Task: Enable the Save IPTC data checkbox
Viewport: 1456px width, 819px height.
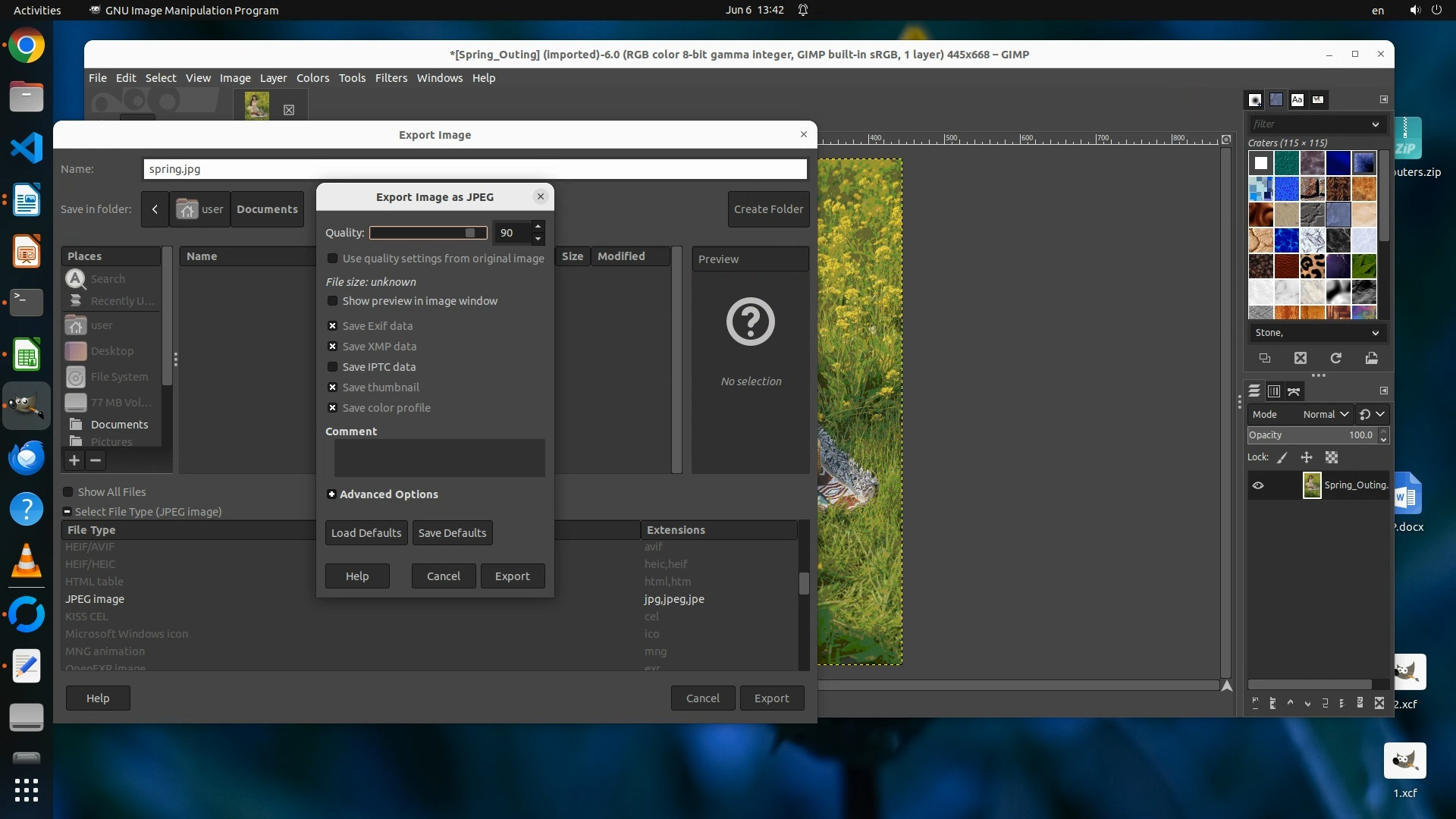Action: 332,367
